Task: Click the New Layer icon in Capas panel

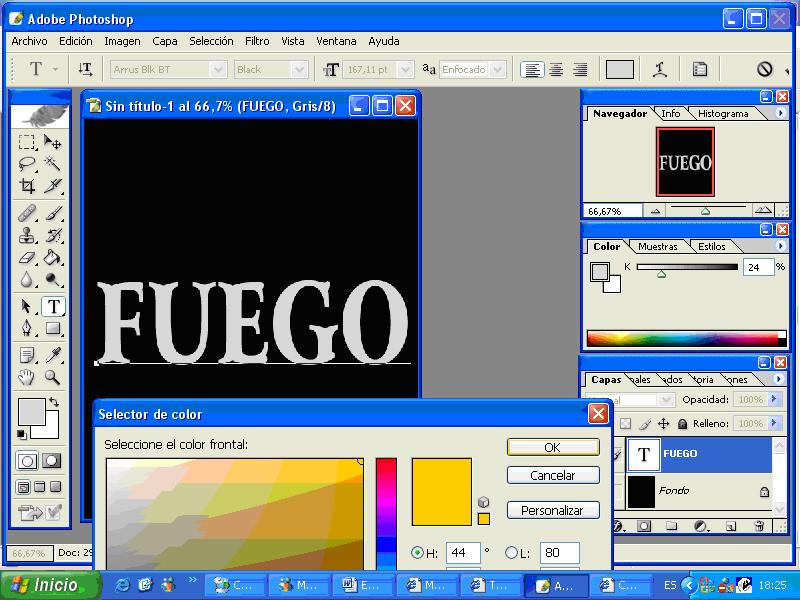Action: pos(729,524)
